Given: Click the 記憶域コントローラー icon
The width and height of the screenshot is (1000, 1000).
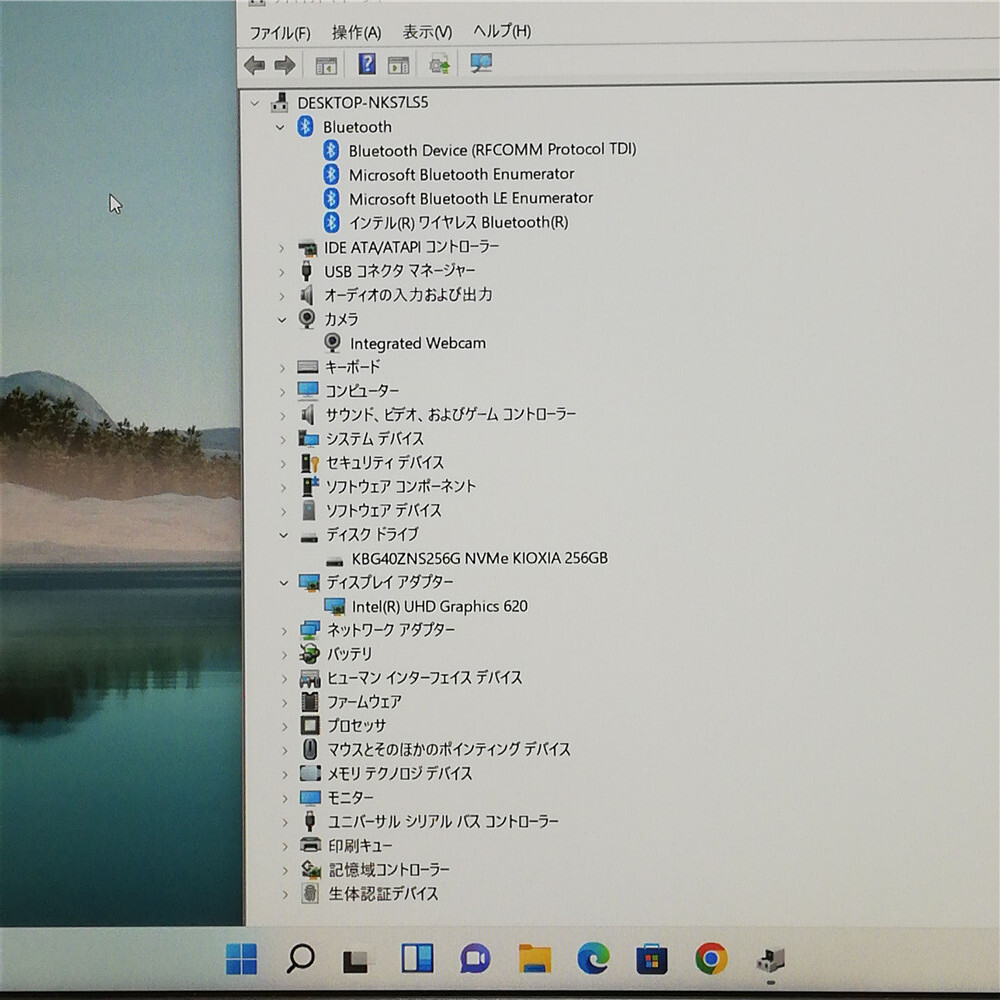Looking at the screenshot, I should (311, 869).
